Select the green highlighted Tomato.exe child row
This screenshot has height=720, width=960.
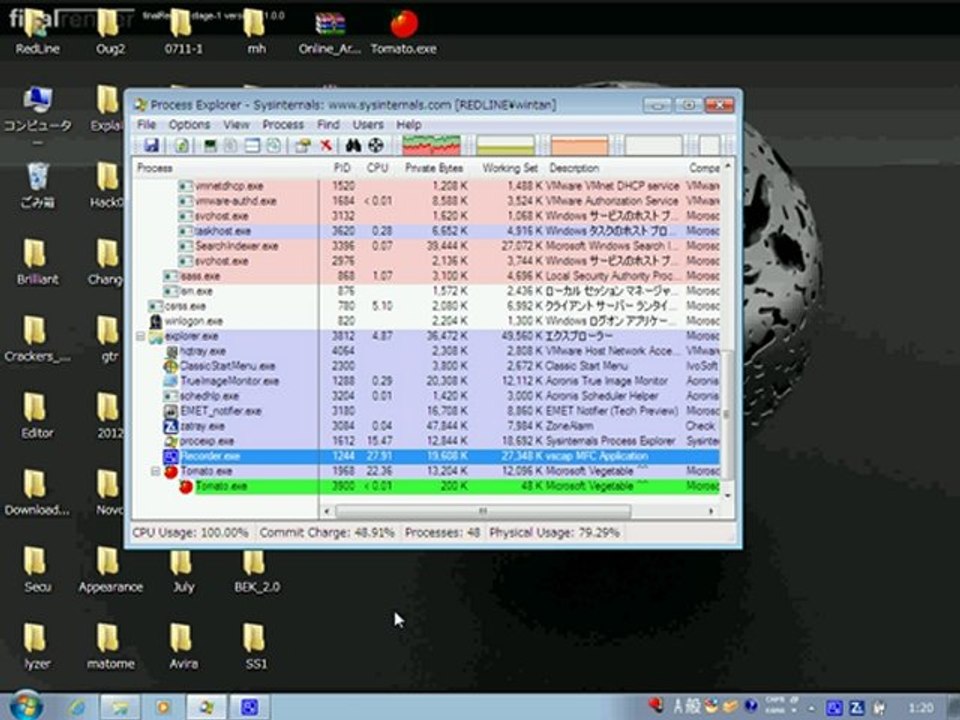[x=426, y=486]
